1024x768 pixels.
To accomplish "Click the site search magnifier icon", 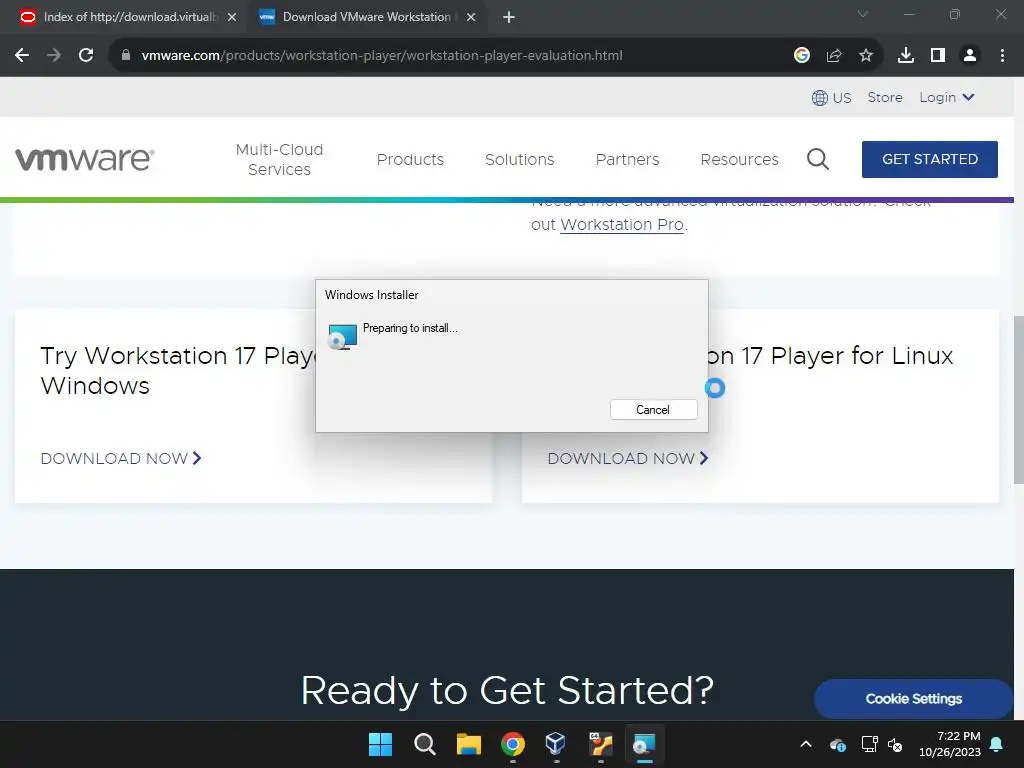I will pyautogui.click(x=818, y=159).
